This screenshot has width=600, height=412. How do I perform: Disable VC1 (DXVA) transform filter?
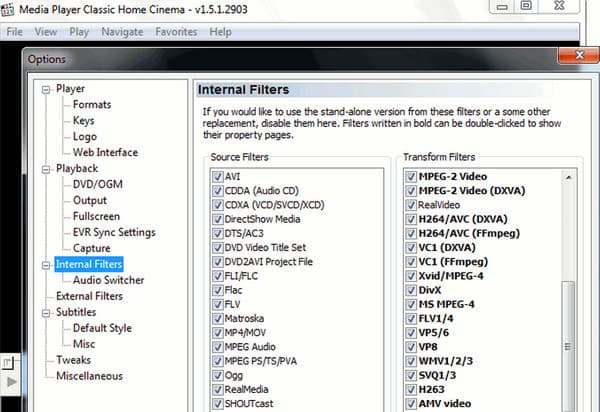pos(411,248)
